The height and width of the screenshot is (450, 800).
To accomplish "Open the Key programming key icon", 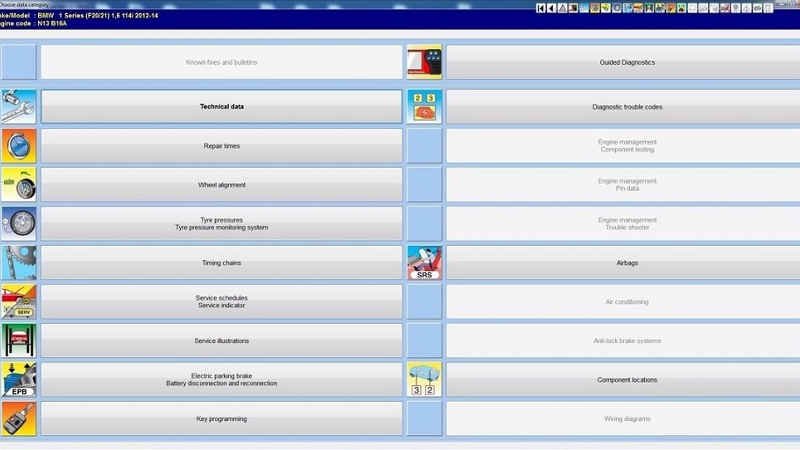I will point(18,418).
